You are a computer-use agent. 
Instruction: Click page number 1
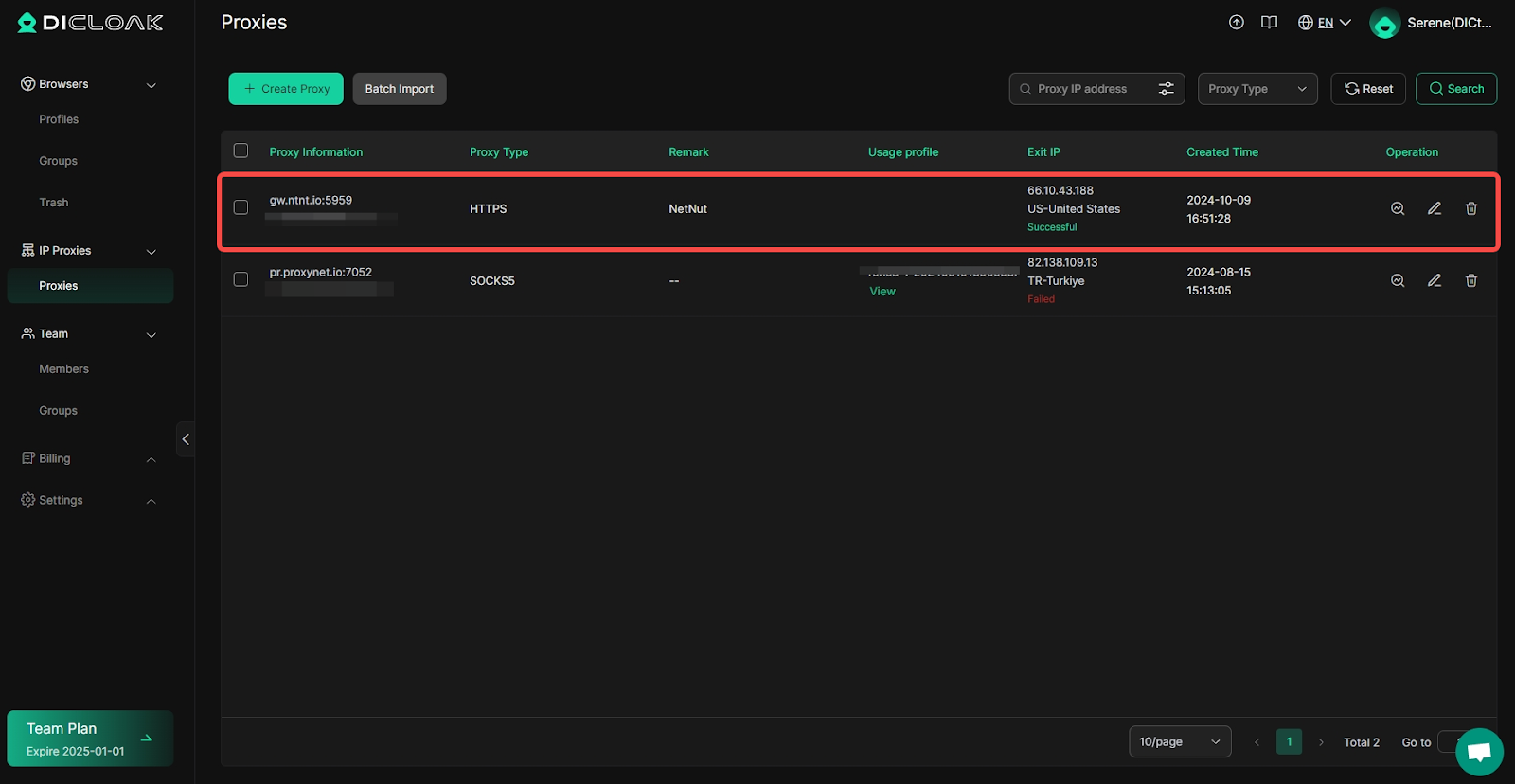(x=1289, y=742)
